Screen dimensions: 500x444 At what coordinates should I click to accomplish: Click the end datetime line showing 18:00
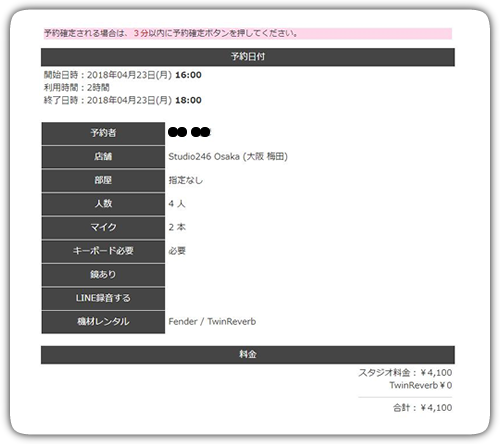click(122, 100)
